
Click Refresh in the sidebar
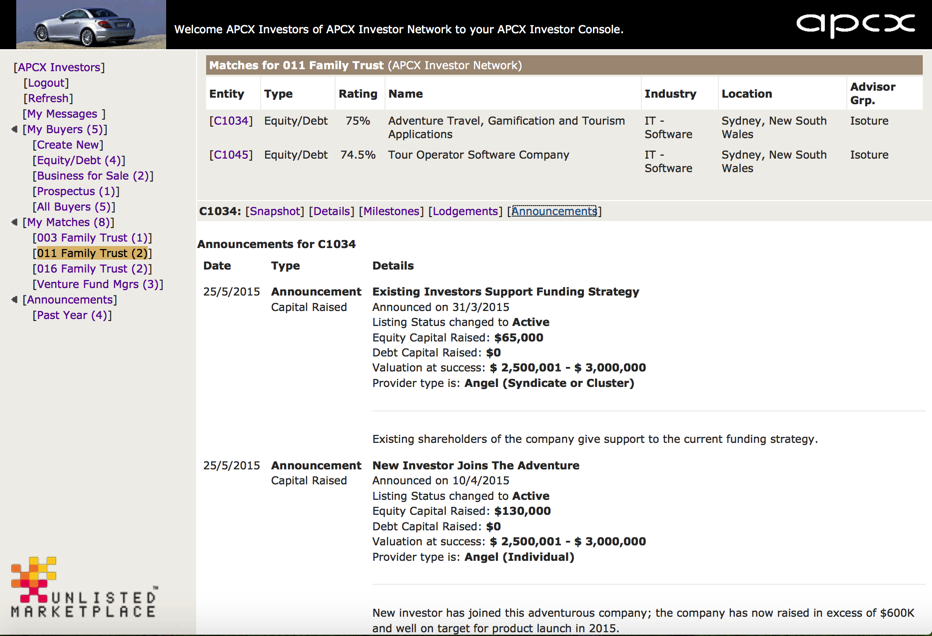48,99
